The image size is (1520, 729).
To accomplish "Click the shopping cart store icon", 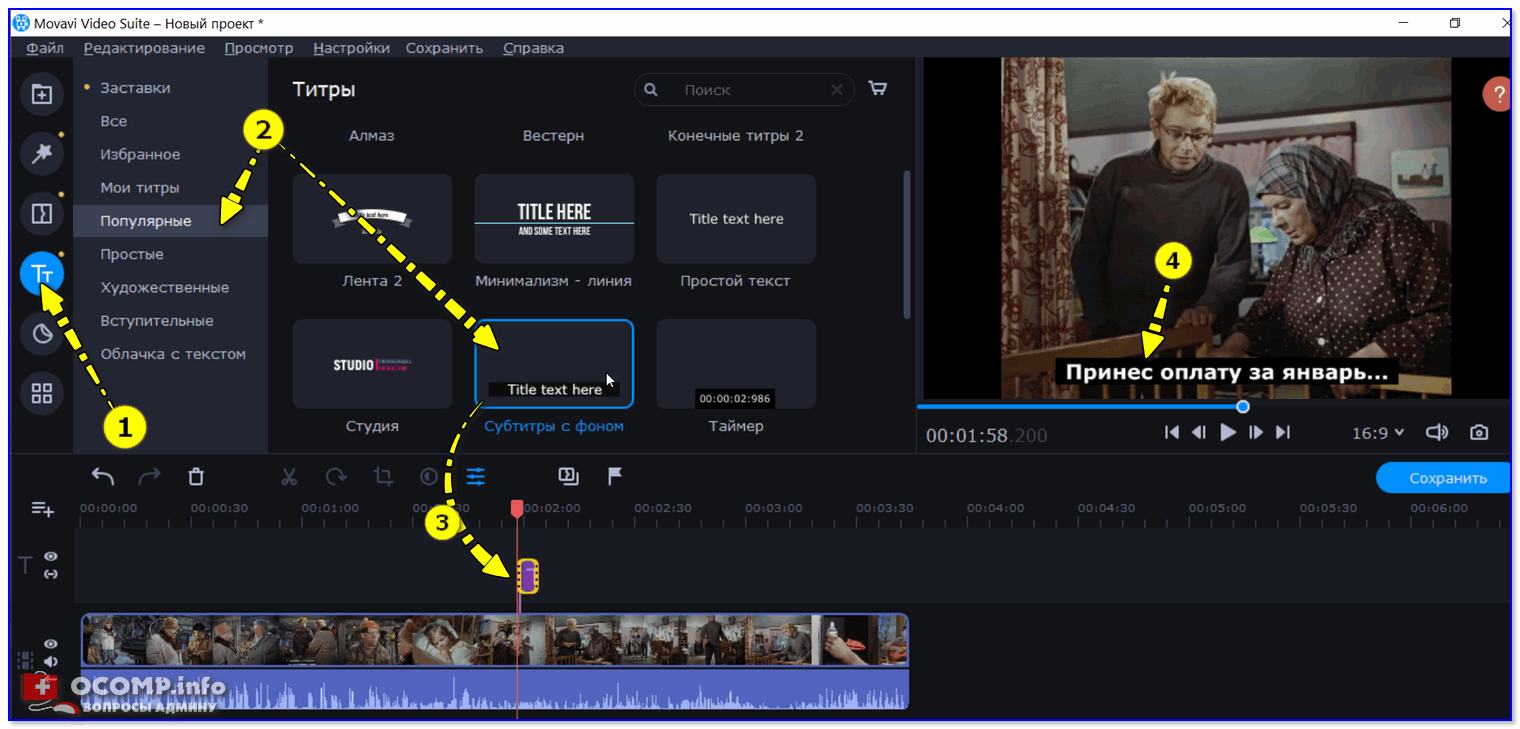I will coord(878,89).
